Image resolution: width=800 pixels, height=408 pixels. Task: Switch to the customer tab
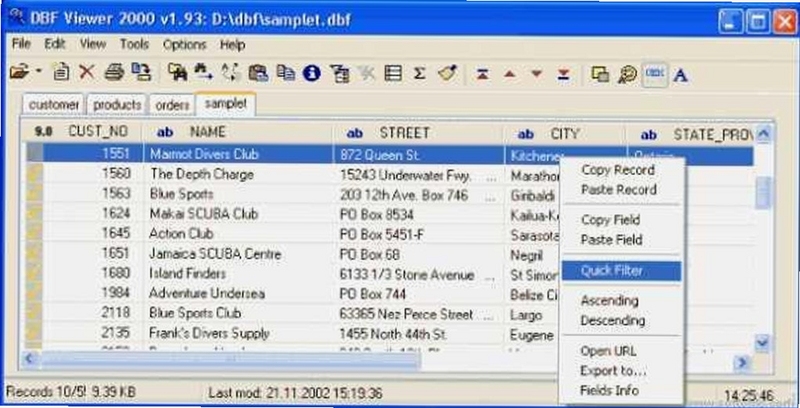click(x=53, y=105)
